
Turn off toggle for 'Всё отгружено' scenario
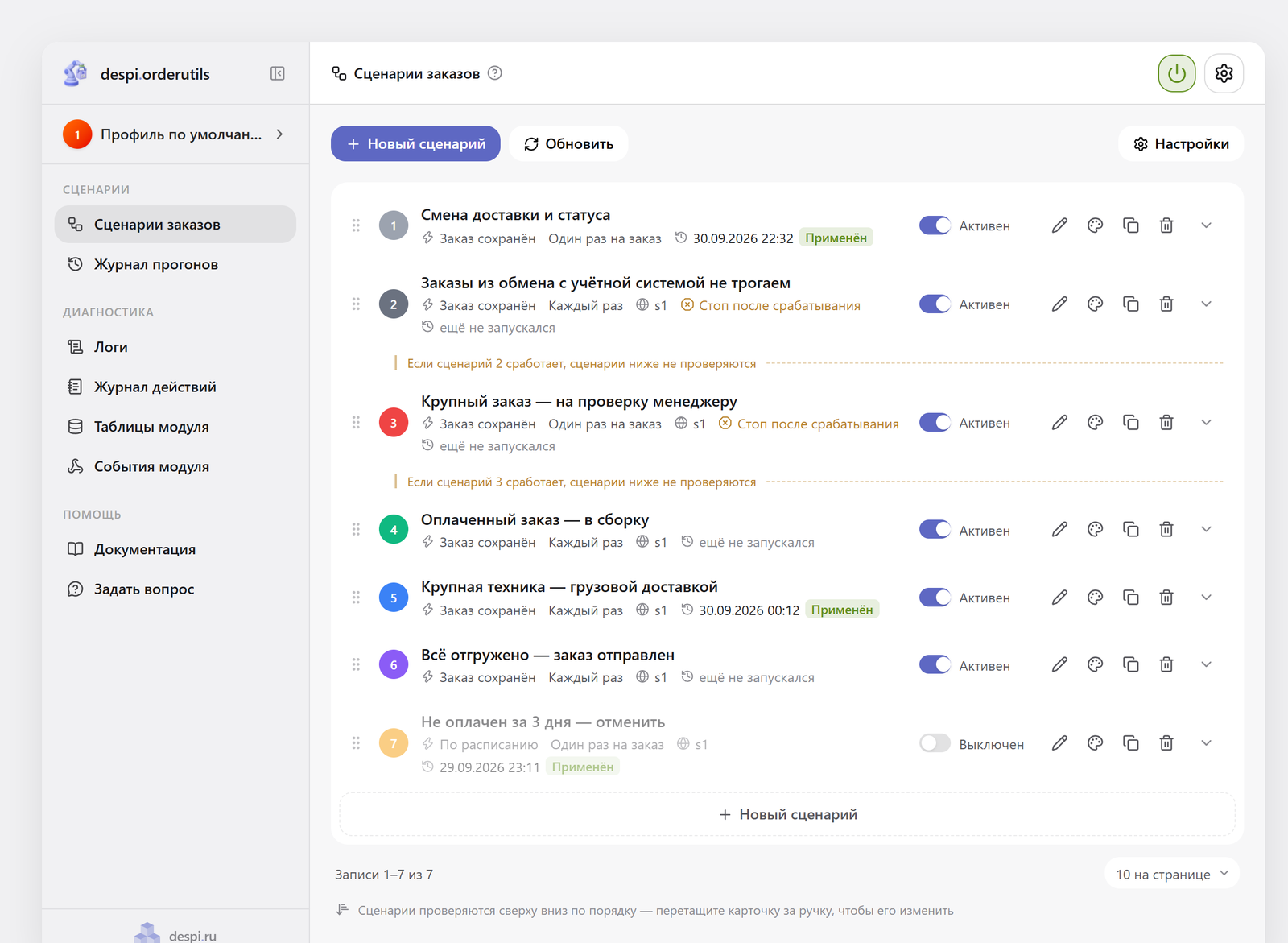pos(935,665)
